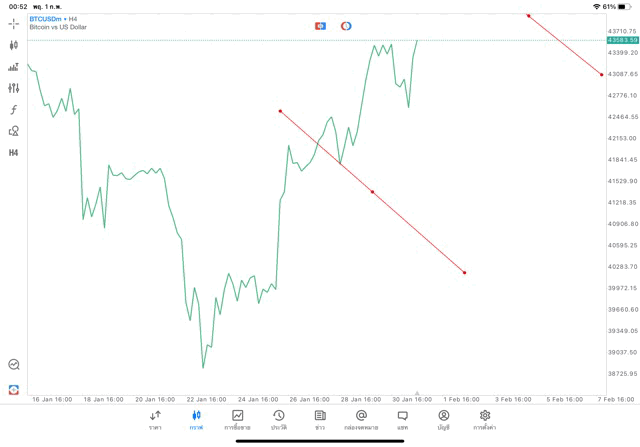Open the accounts (บัญชี) tab

[443, 419]
